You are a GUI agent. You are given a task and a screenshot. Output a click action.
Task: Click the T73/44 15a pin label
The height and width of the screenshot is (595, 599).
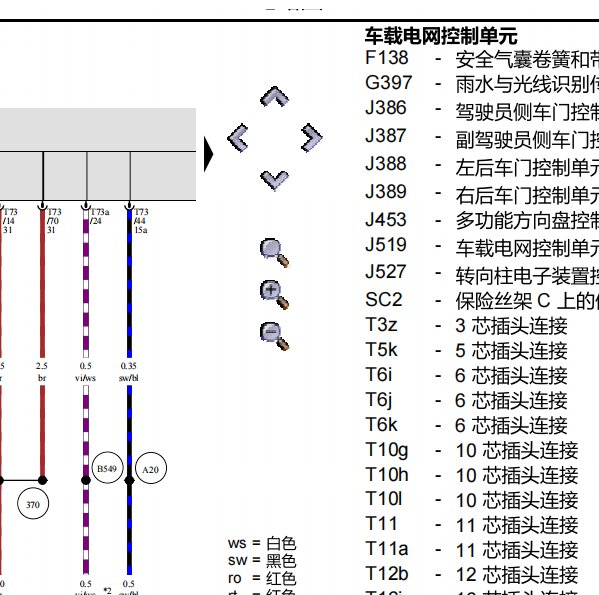[141, 221]
